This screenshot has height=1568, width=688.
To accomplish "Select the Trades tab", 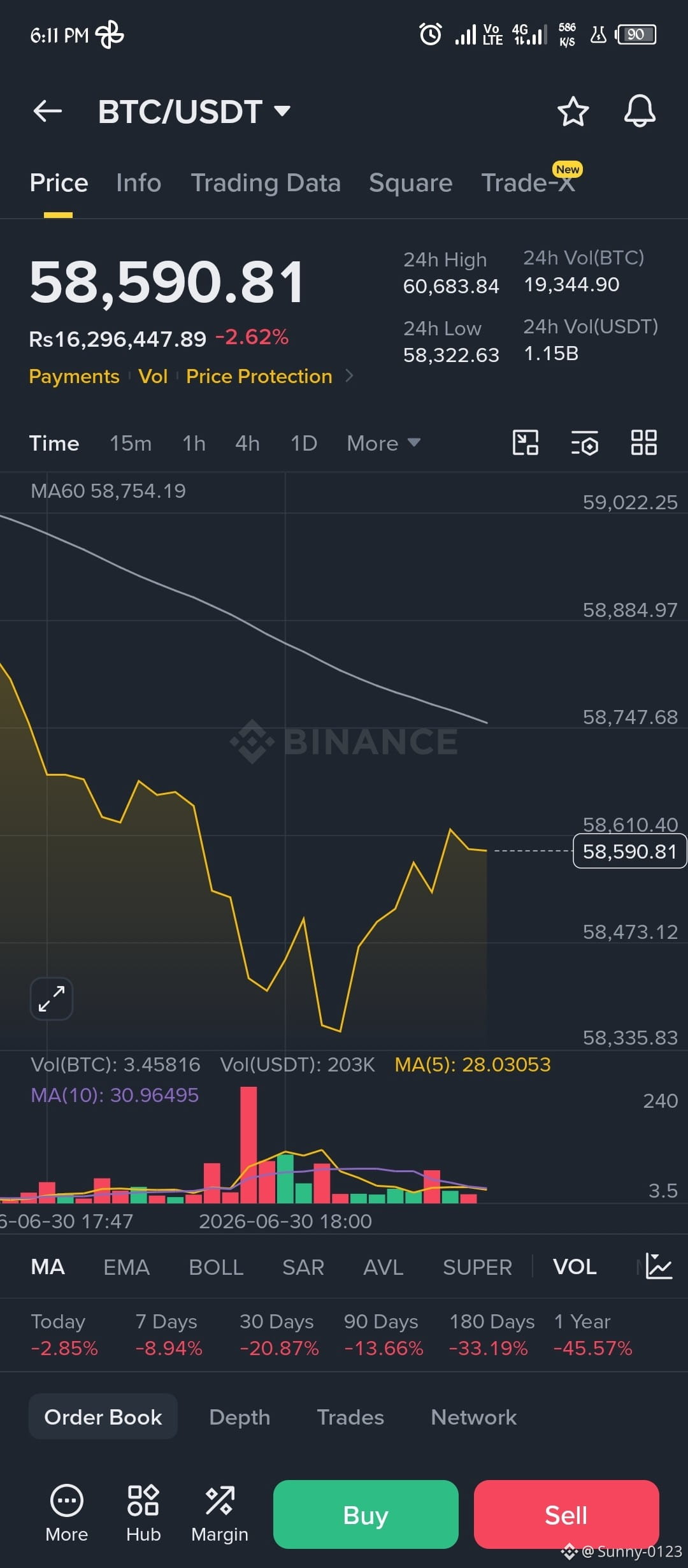I will [350, 1416].
